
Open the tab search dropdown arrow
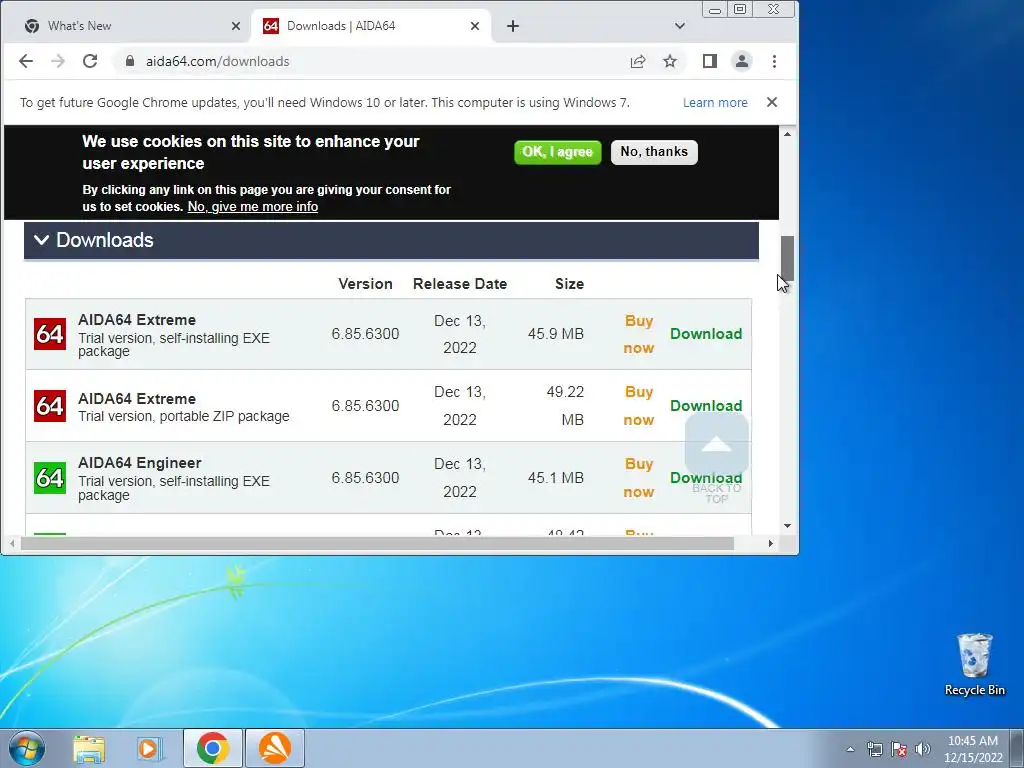[680, 26]
